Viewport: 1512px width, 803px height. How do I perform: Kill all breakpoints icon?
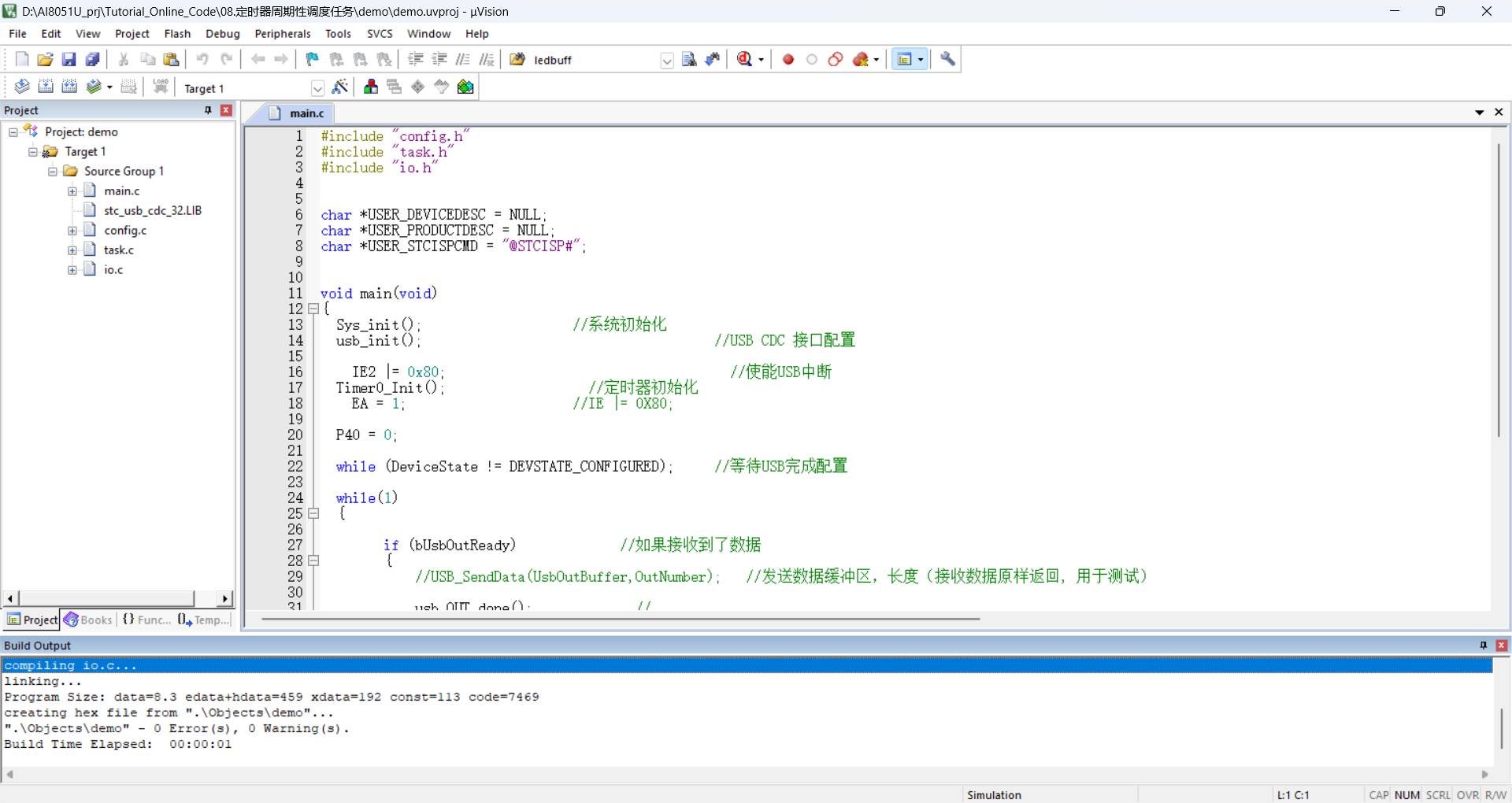(861, 59)
